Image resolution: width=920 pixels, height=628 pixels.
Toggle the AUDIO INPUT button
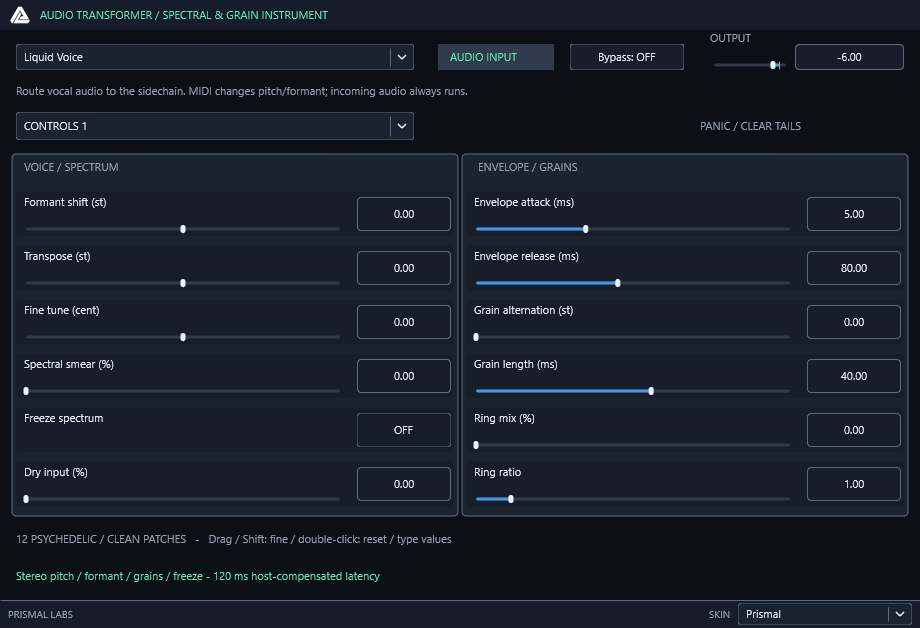496,57
